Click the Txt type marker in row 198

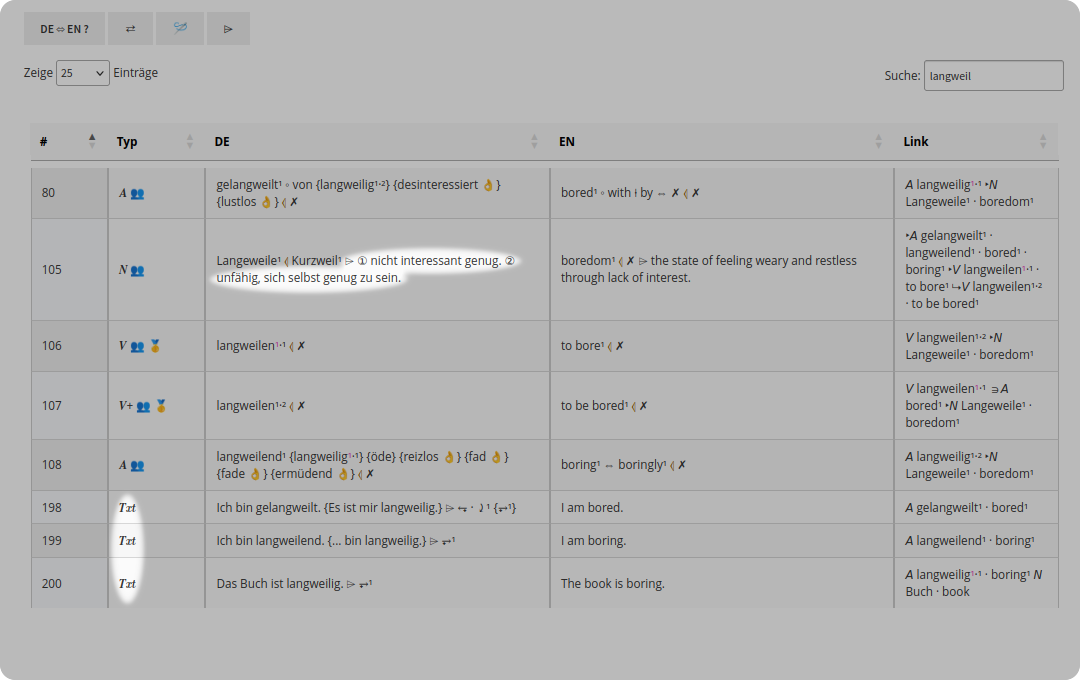pos(127,508)
